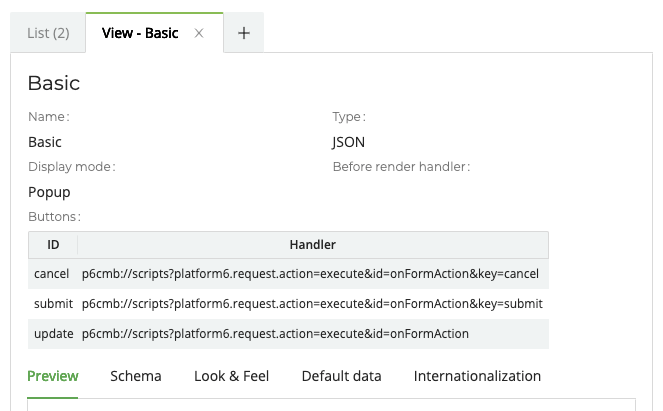Click the Basic name value
The width and height of the screenshot is (663, 411).
click(x=45, y=142)
